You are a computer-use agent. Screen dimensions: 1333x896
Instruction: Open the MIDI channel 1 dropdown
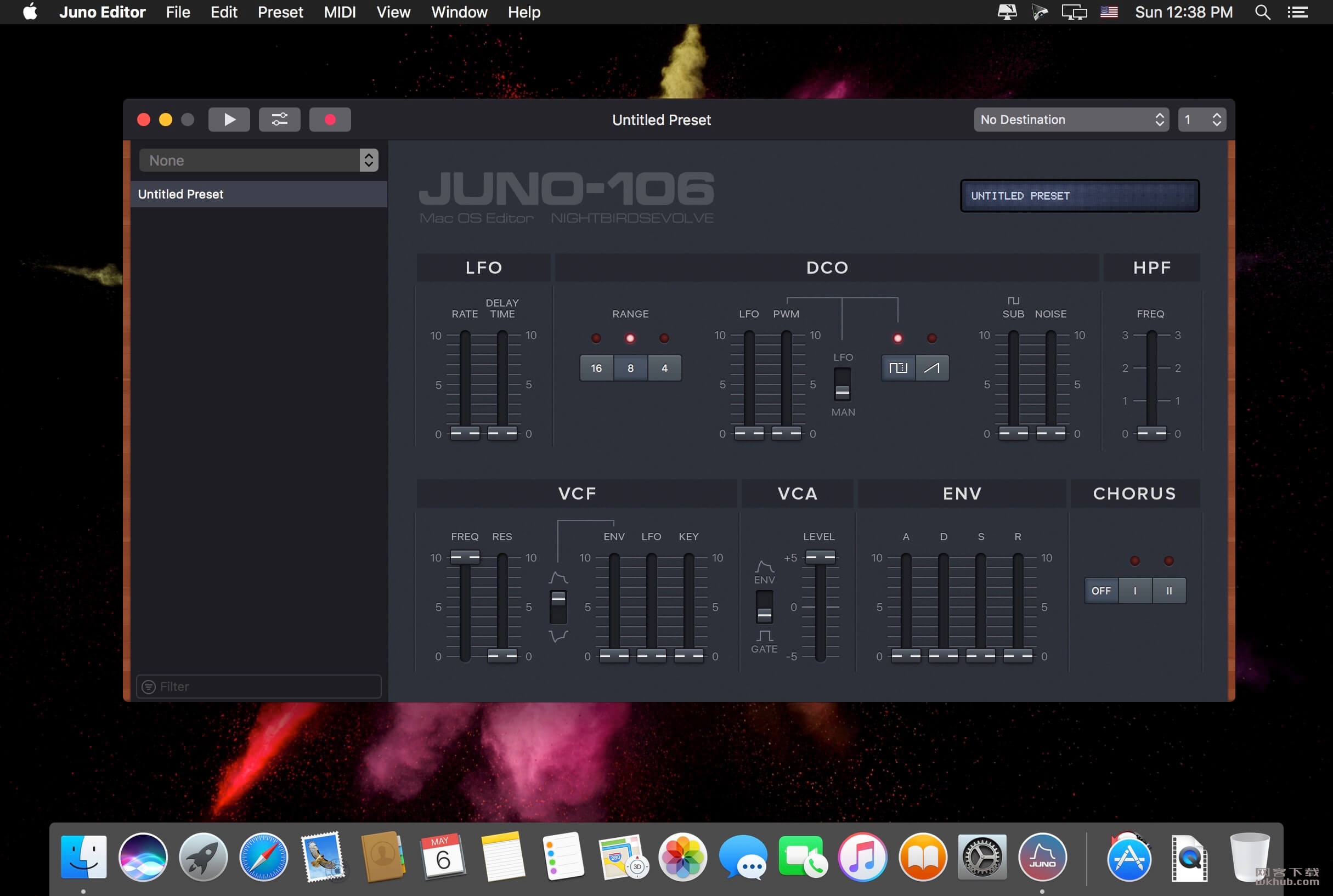point(1201,120)
